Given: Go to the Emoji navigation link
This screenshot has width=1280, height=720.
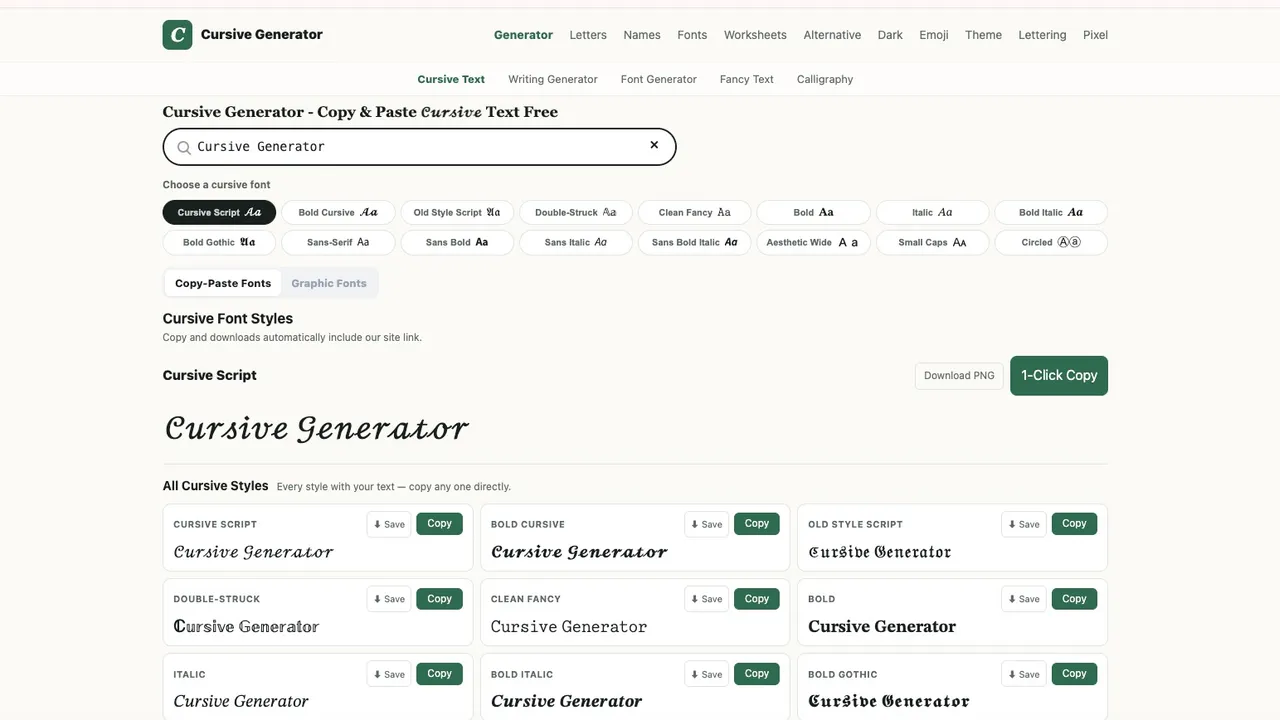Looking at the screenshot, I should (x=934, y=35).
